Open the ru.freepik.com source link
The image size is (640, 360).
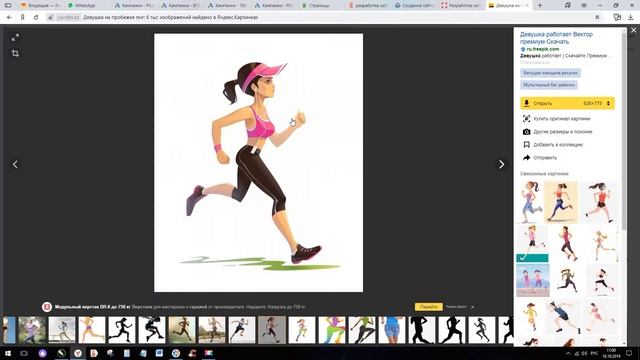click(542, 49)
